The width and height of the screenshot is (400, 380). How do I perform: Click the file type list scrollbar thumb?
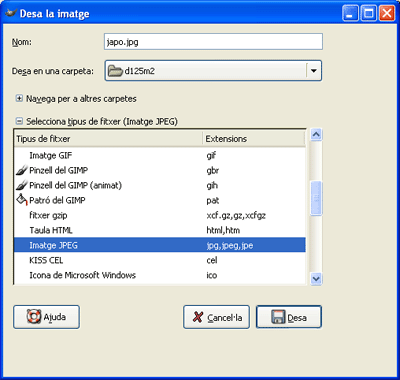316,198
